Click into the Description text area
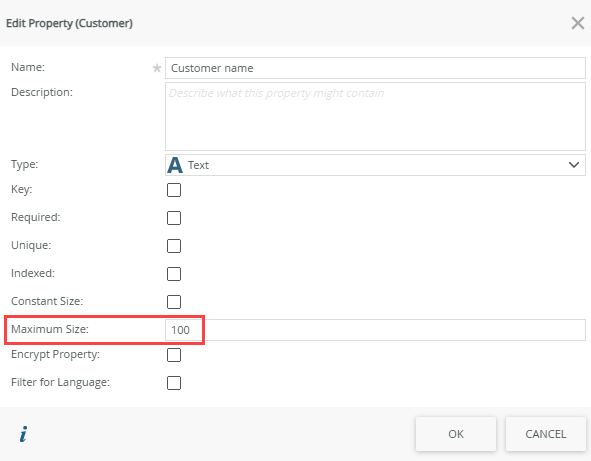This screenshot has height=461, width=591. (x=375, y=116)
